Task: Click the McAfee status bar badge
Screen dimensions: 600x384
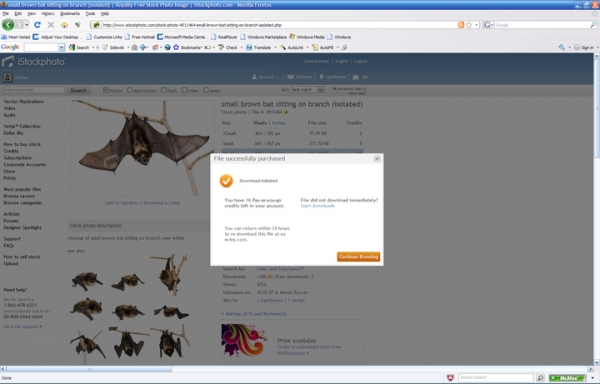Action: [x=567, y=378]
